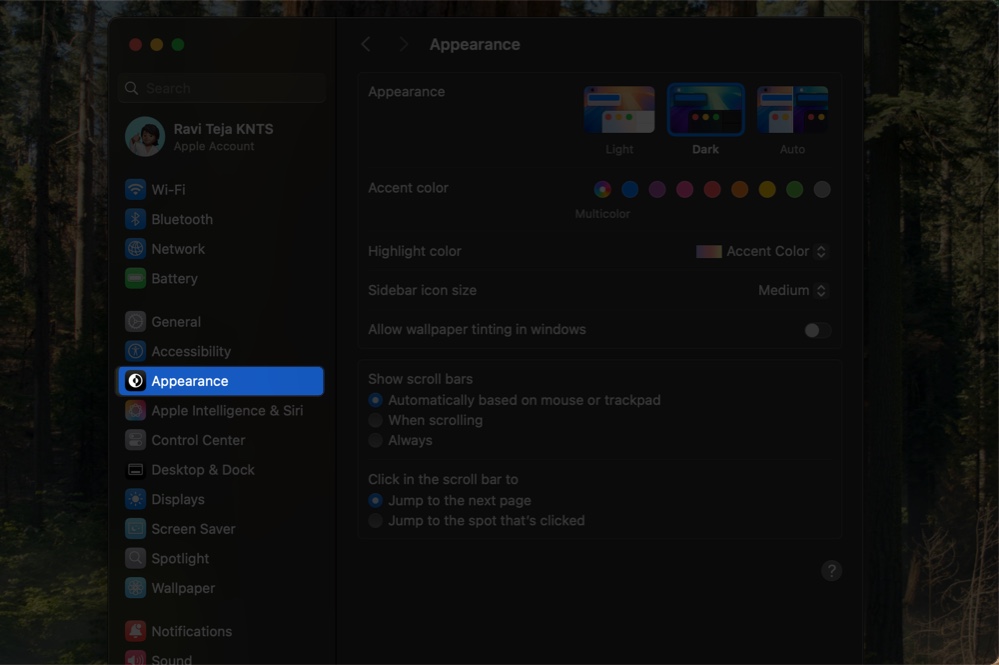
Task: Select 'Always' show scroll bars option
Action: [375, 440]
